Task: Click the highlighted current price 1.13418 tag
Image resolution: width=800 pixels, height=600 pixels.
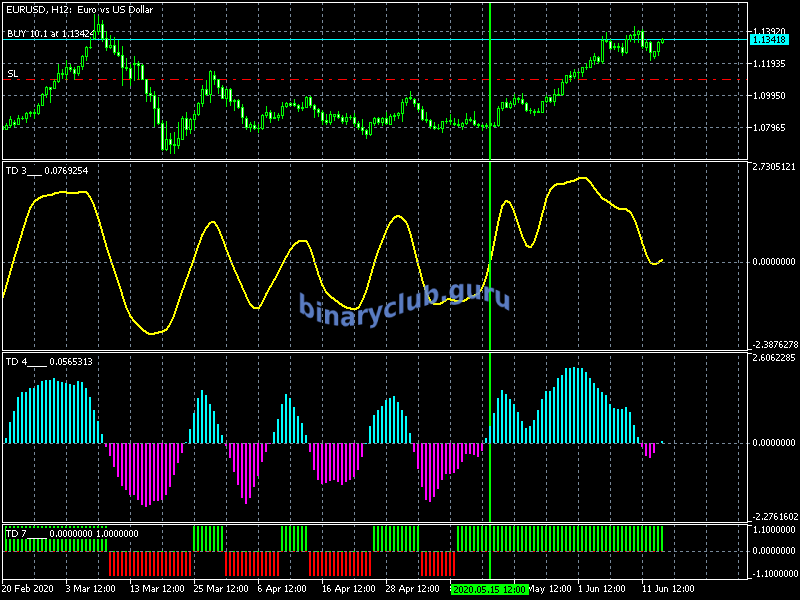Action: pos(770,40)
